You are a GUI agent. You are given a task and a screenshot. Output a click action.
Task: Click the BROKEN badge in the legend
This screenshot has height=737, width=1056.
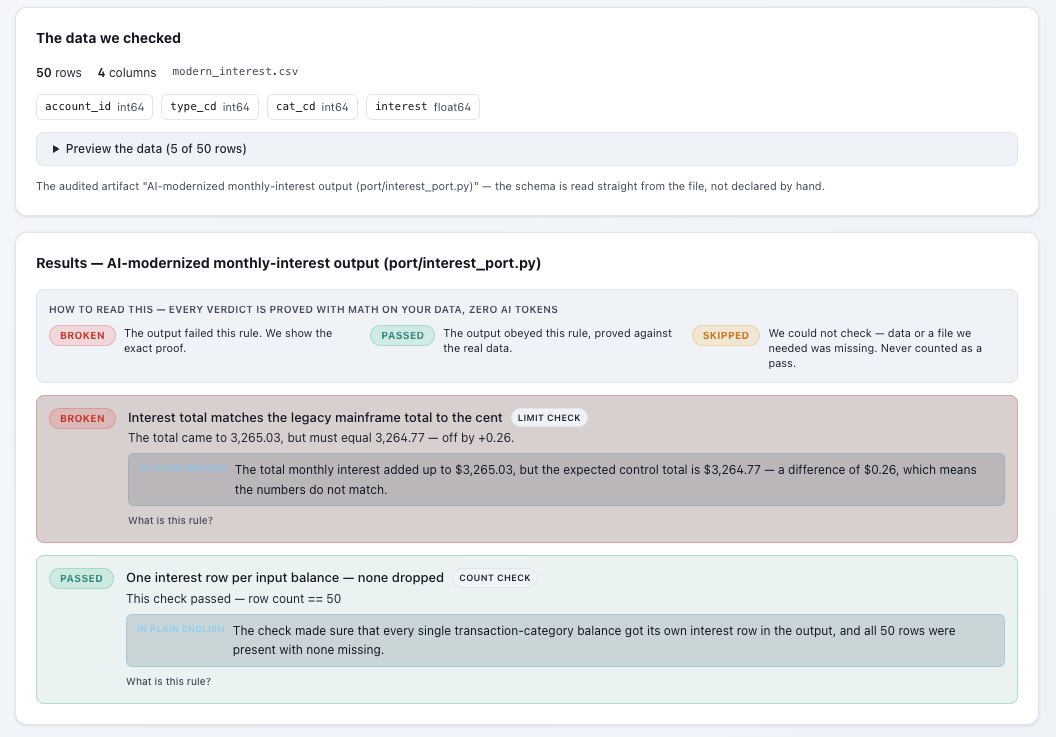point(82,335)
